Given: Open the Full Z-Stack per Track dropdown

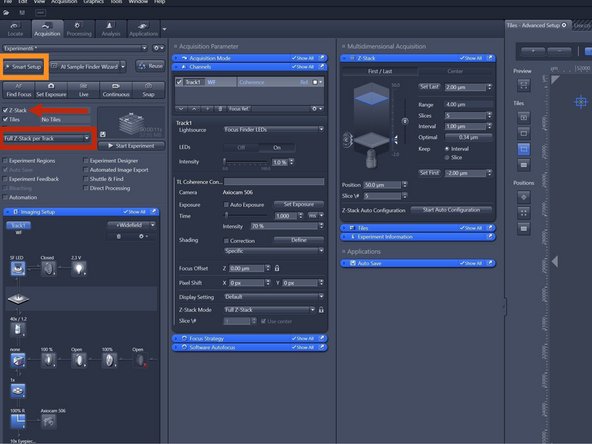Looking at the screenshot, I should click(46, 138).
